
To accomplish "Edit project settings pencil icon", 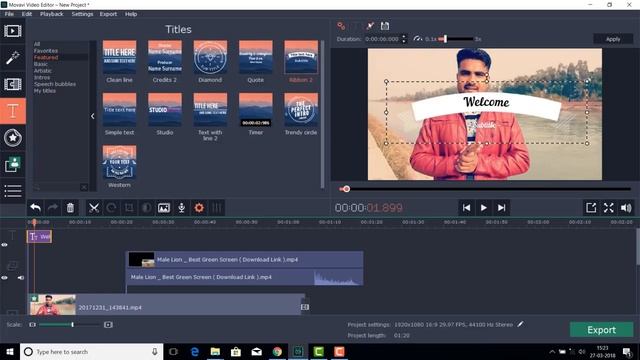I will 520,324.
